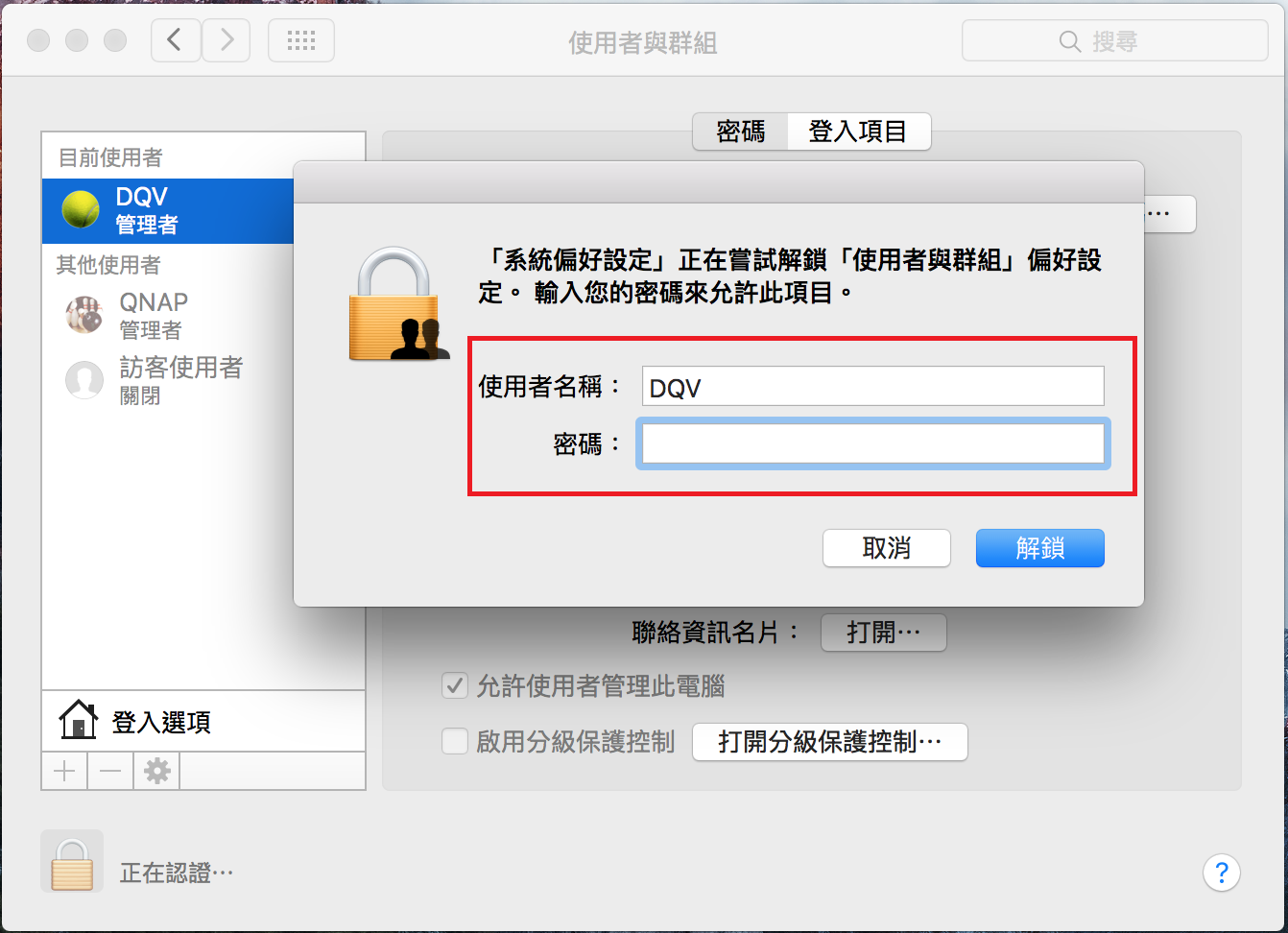Screen dimensions: 1288x933
Task: Add a user with the plus button
Action: tap(64, 771)
